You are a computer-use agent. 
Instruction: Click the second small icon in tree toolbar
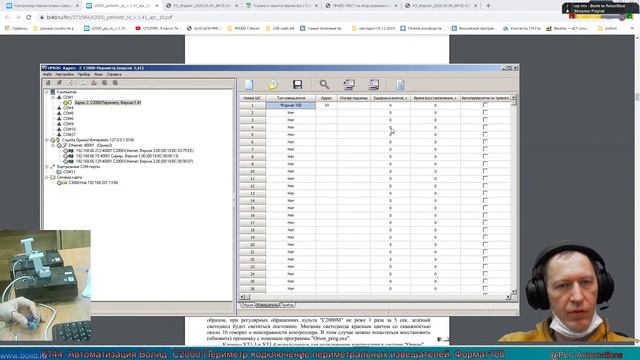point(59,83)
